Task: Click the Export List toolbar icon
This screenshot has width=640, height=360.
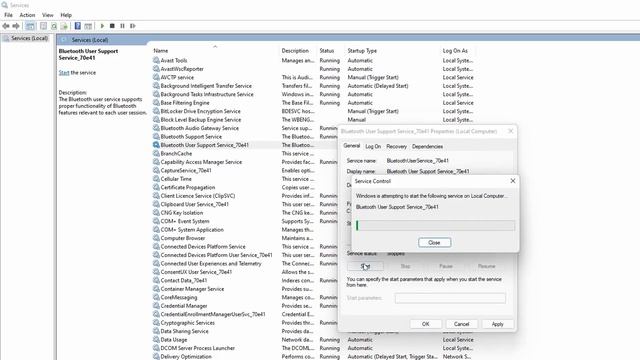Action: pyautogui.click(x=64, y=26)
